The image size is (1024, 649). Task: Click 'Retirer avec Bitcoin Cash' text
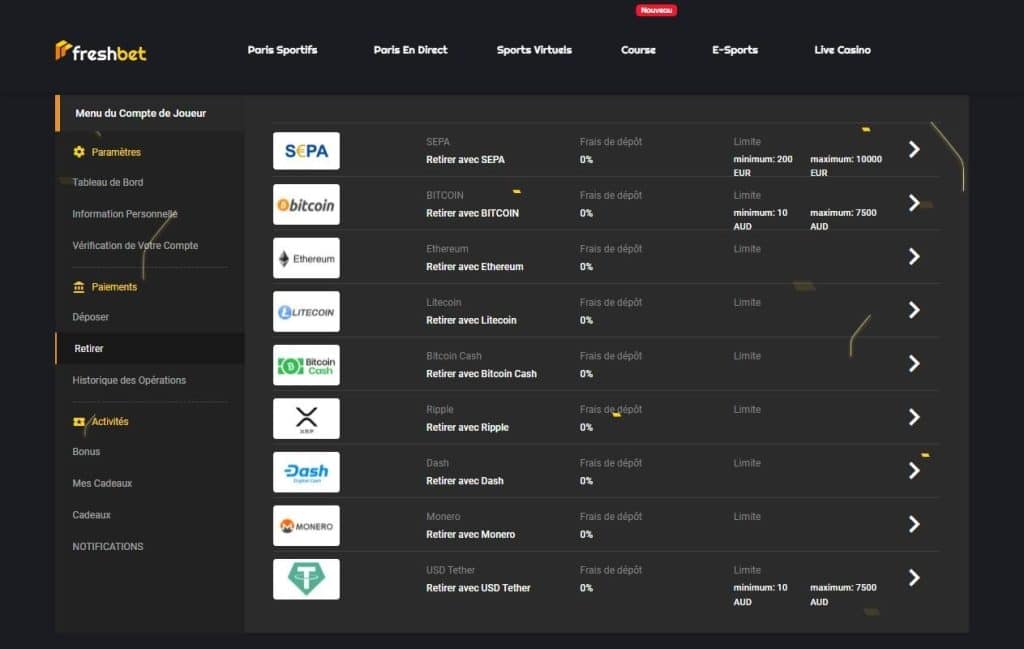[x=481, y=373]
